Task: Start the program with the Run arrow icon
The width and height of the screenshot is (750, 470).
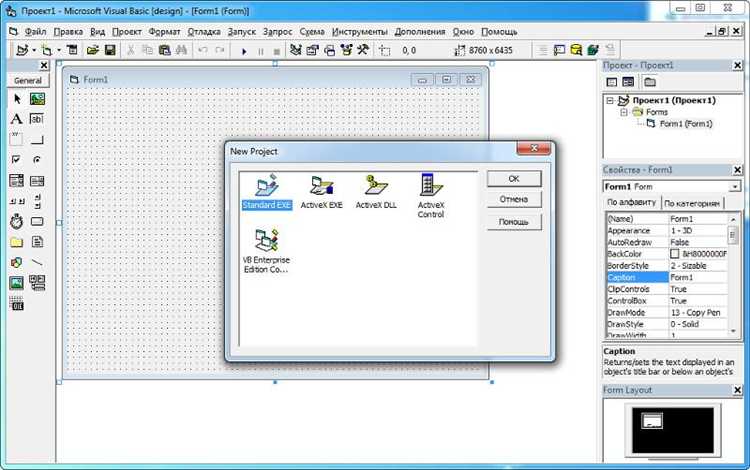Action: coord(244,51)
